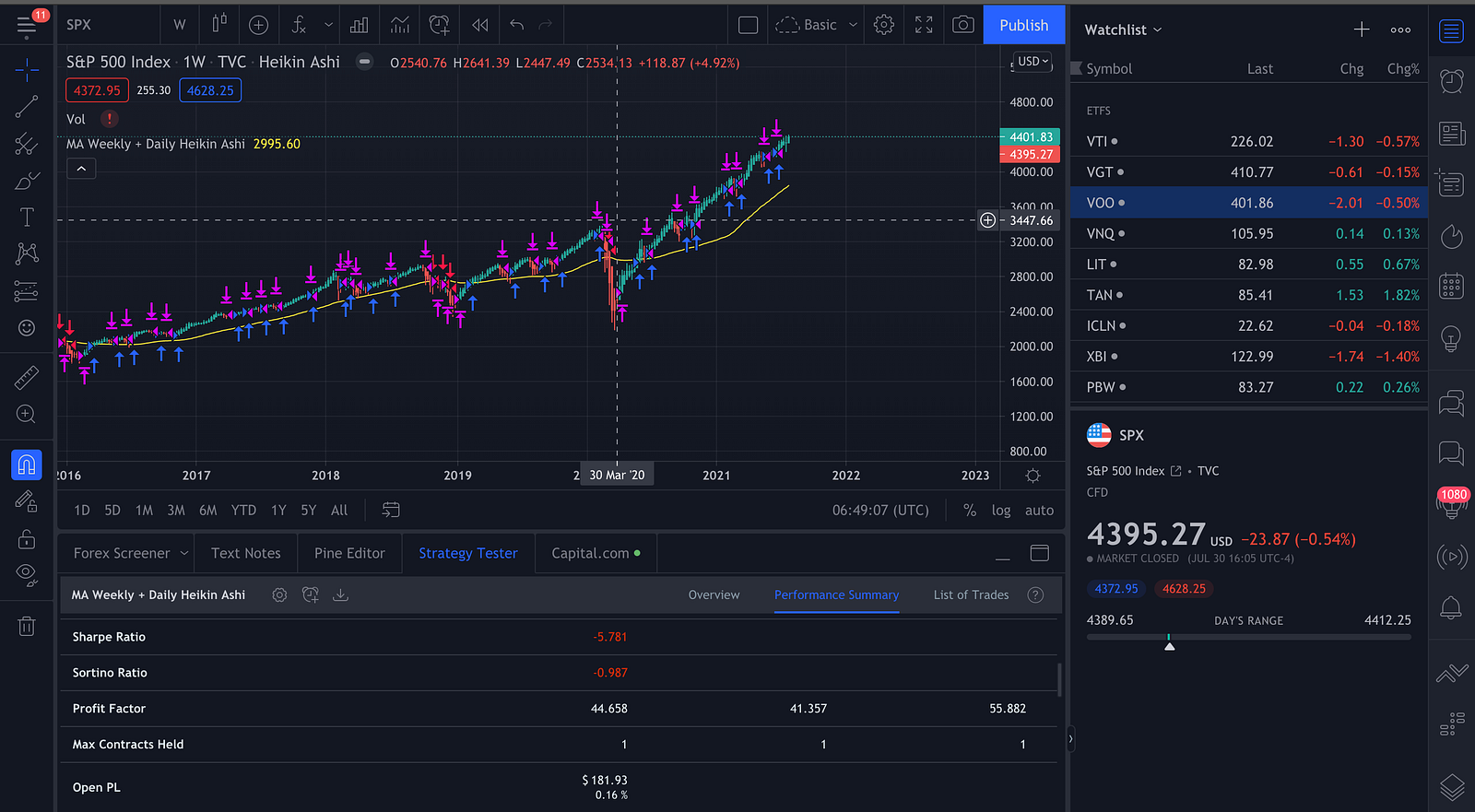Open the USD currency dropdown

(1032, 62)
